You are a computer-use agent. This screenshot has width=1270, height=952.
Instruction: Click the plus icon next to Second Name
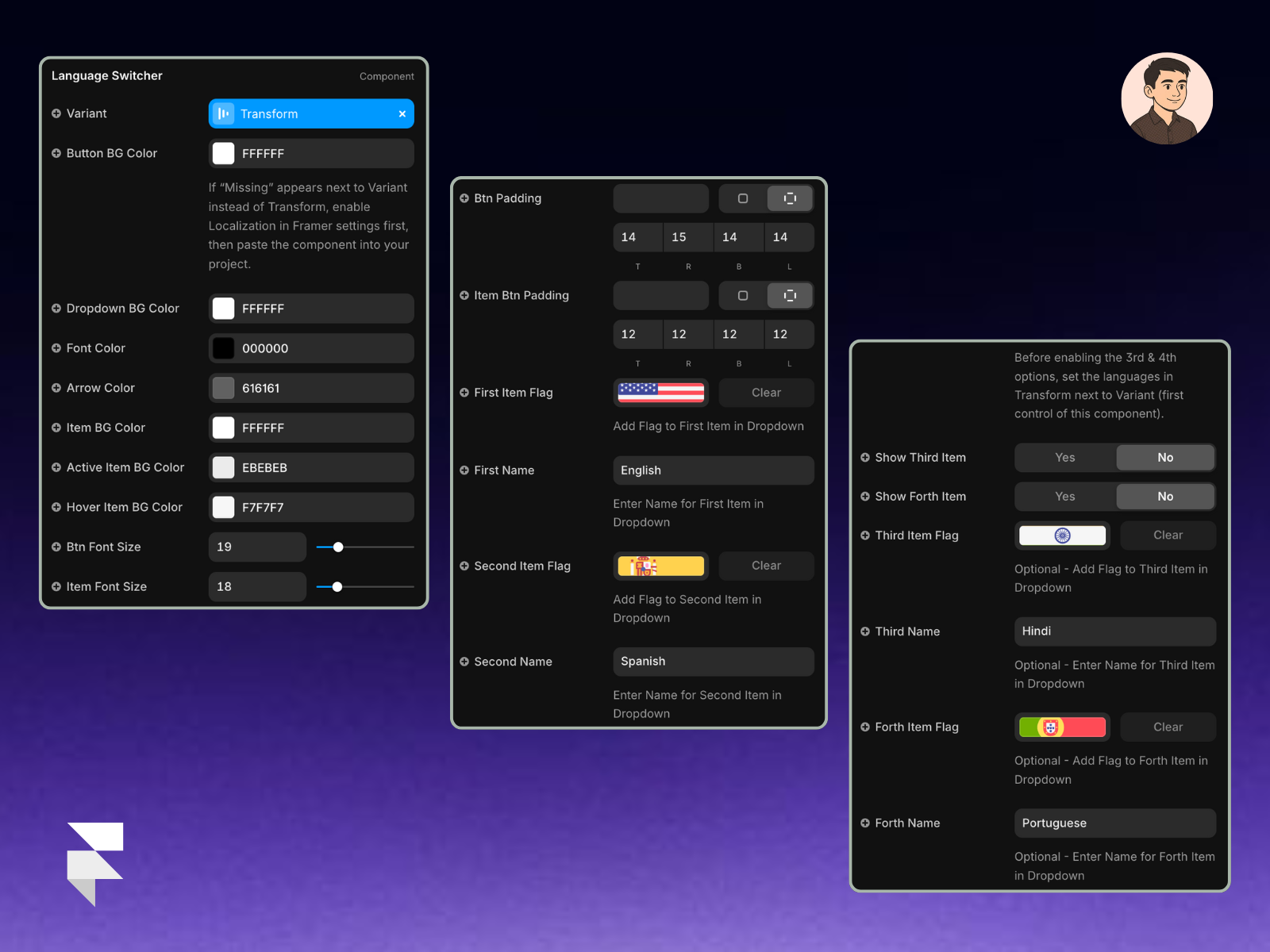(x=464, y=662)
